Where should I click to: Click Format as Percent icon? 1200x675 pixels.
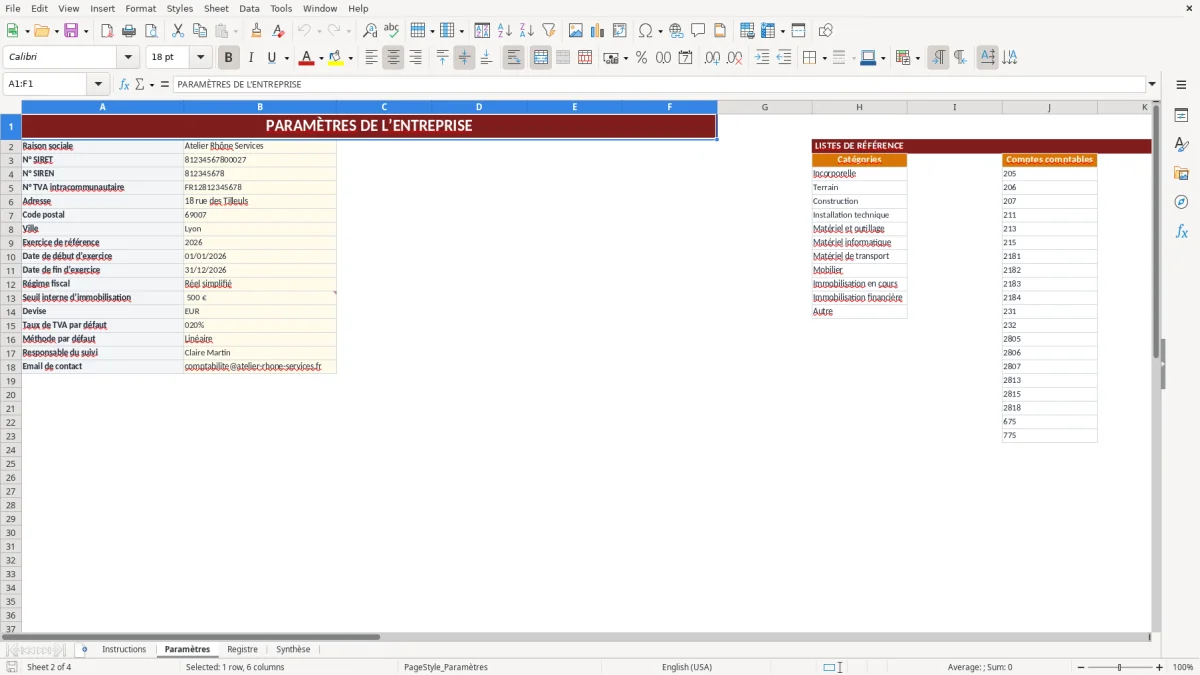coord(641,58)
